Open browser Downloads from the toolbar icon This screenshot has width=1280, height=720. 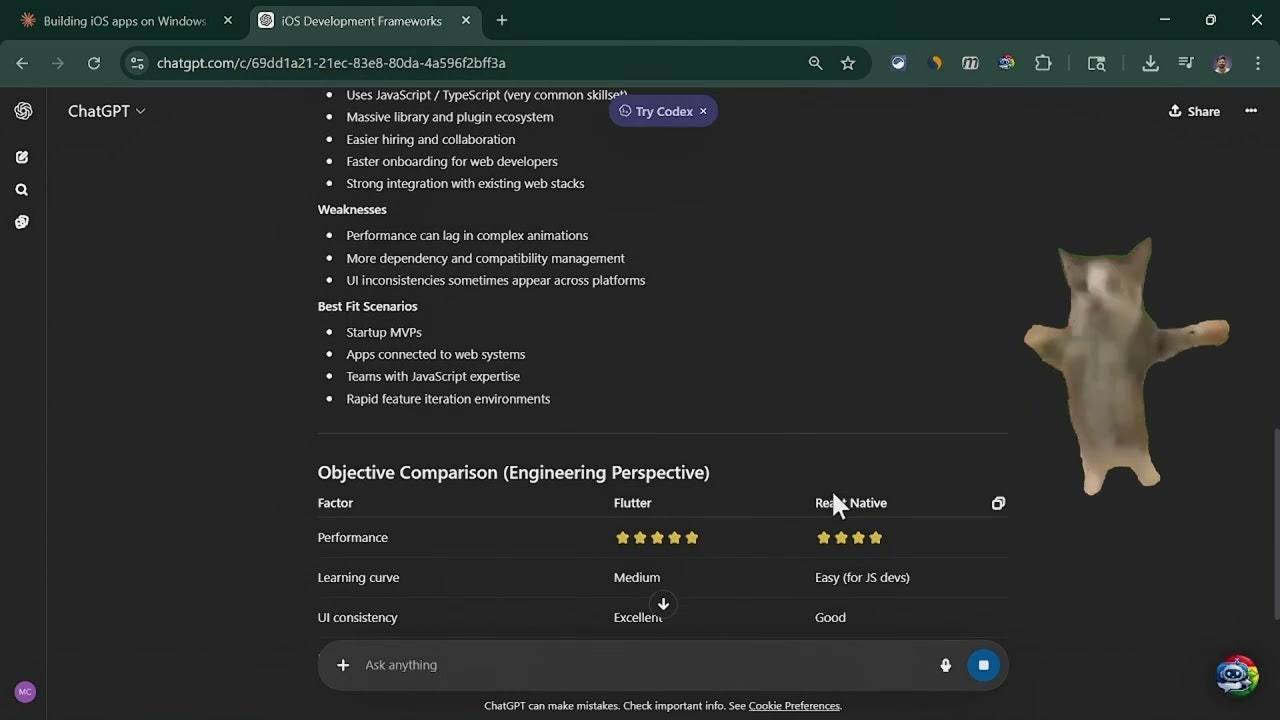1150,62
